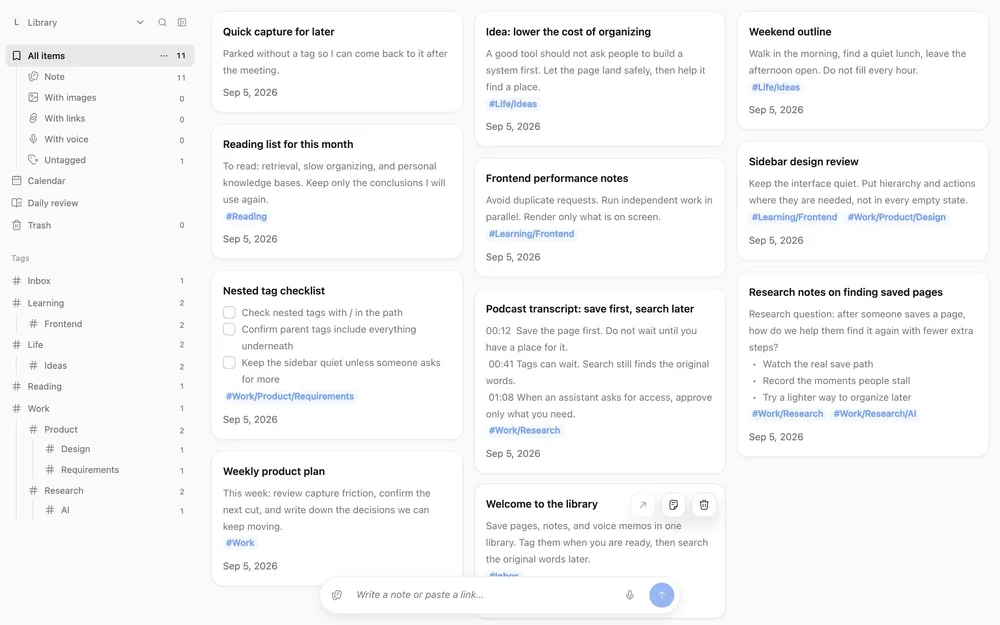Screen dimensions: 1000x625
Task: Expand the Library dropdown chevron
Action: point(140,22)
